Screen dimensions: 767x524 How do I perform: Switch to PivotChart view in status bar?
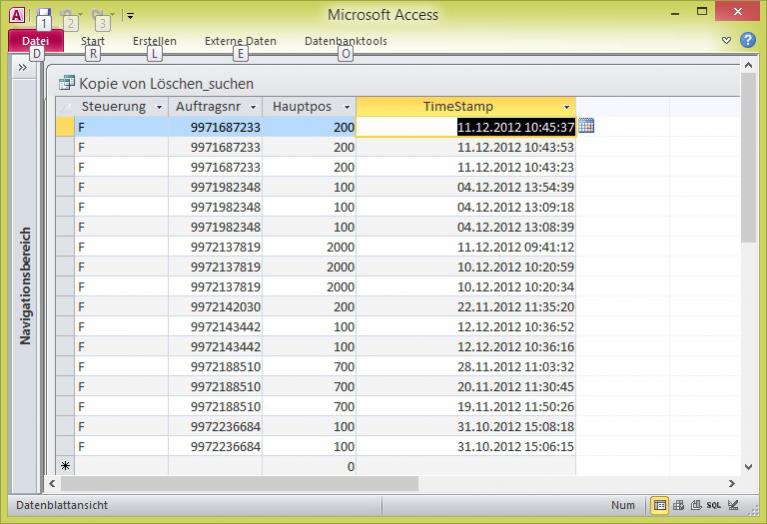(696, 505)
